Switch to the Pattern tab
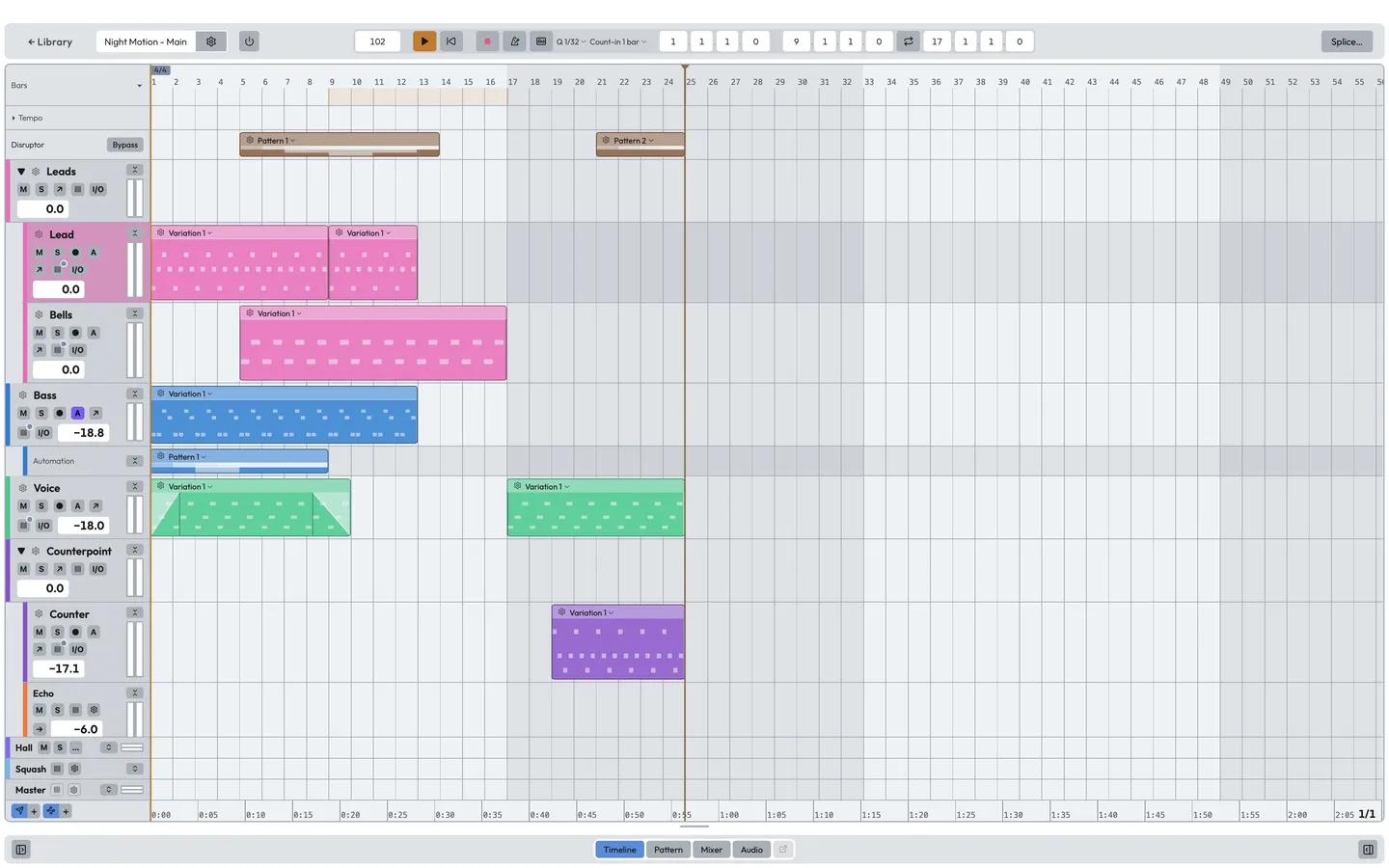The height and width of the screenshot is (868, 1389). click(668, 850)
